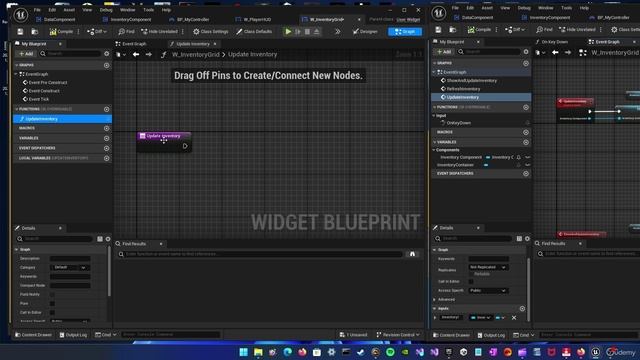Add a variable via left Variables plus icon

click(x=107, y=138)
